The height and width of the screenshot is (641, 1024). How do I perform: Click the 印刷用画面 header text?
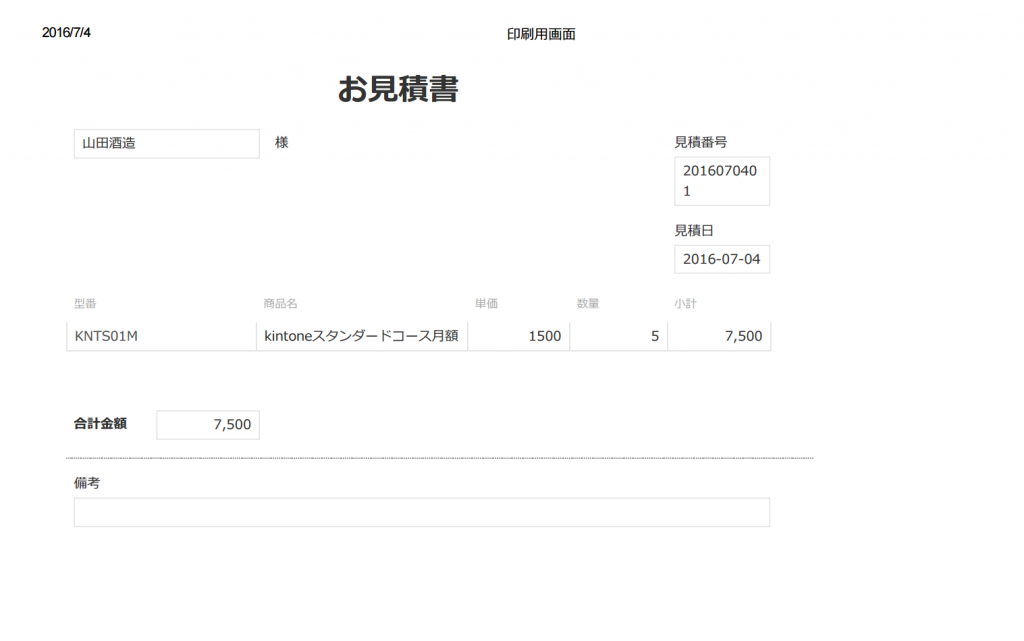[541, 35]
